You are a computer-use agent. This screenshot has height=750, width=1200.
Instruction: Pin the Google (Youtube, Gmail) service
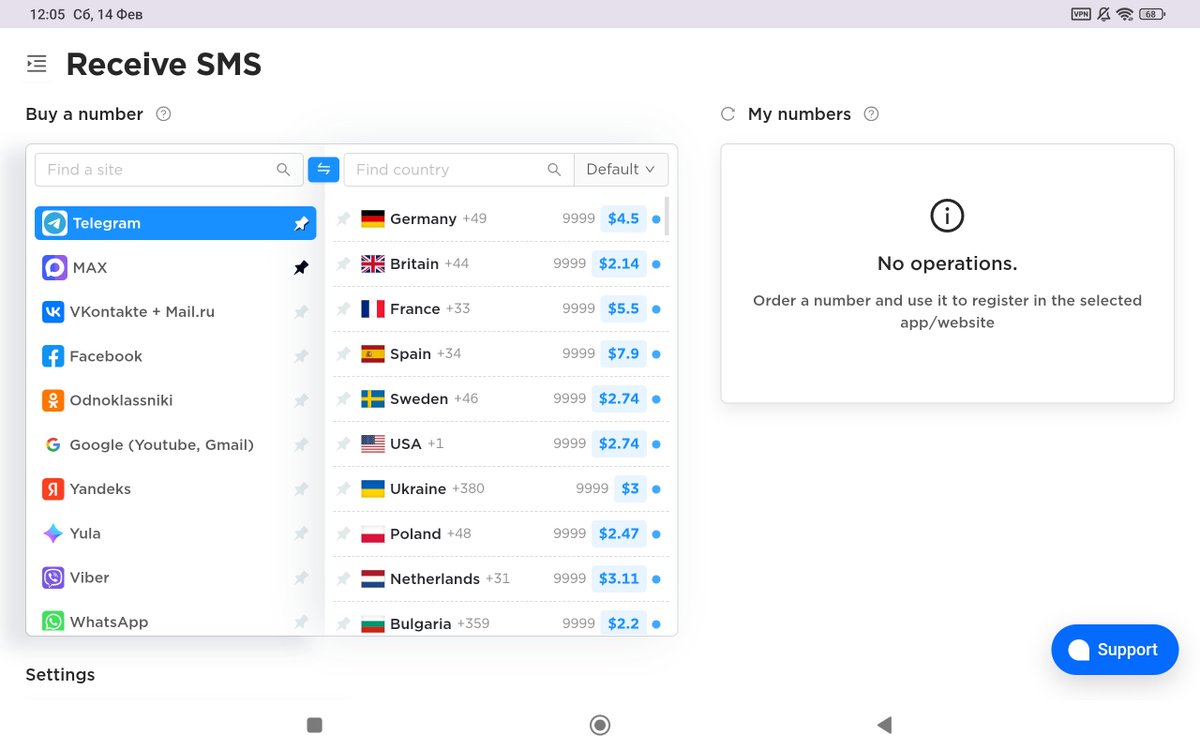tap(301, 445)
